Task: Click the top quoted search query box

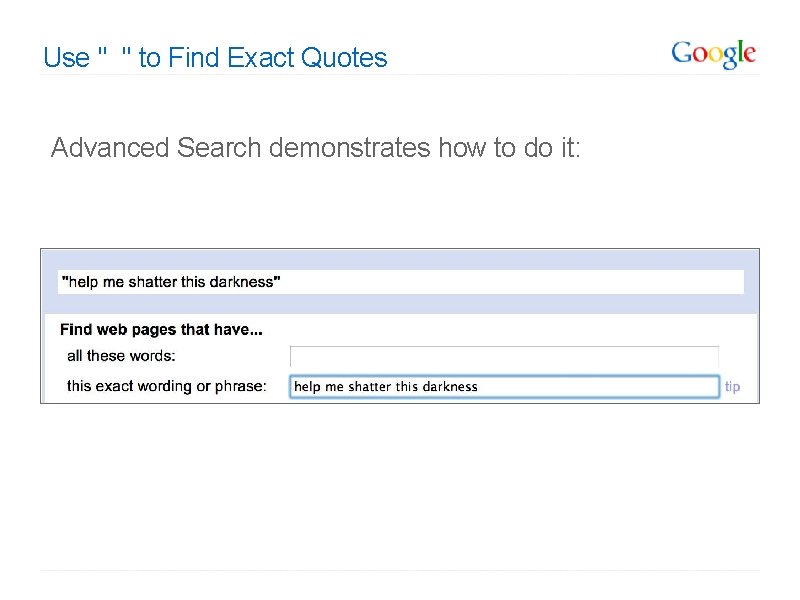Action: (x=400, y=282)
